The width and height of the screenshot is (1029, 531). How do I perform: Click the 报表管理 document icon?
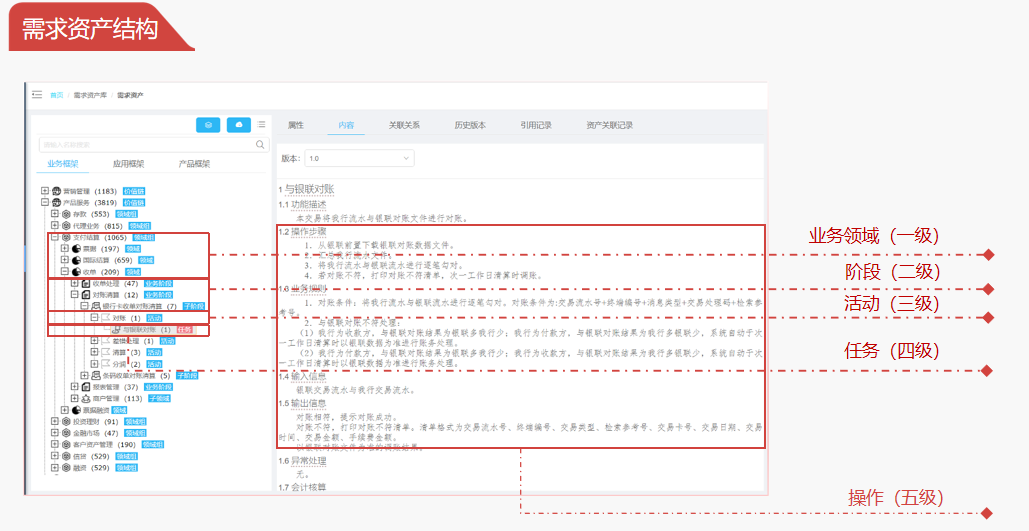[x=85, y=387]
